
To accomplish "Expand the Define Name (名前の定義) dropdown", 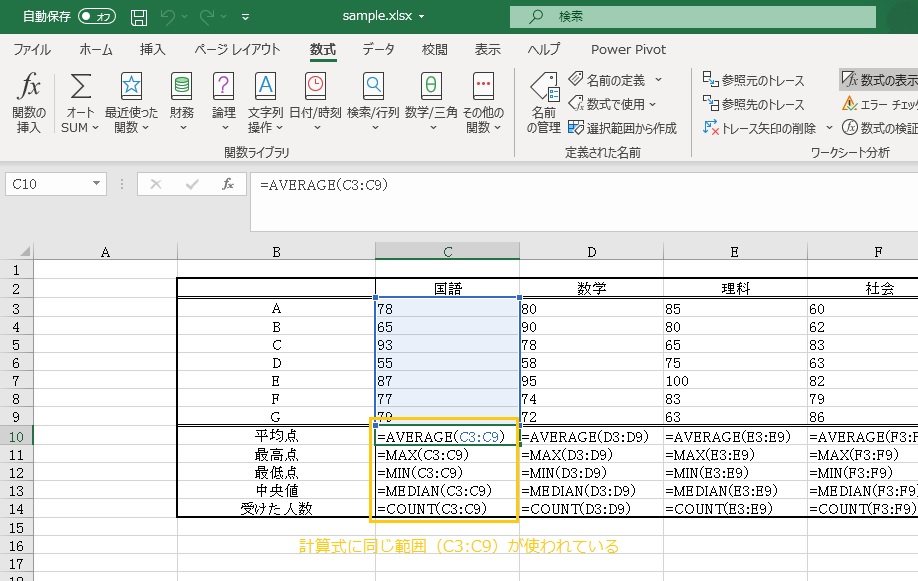I will click(658, 80).
